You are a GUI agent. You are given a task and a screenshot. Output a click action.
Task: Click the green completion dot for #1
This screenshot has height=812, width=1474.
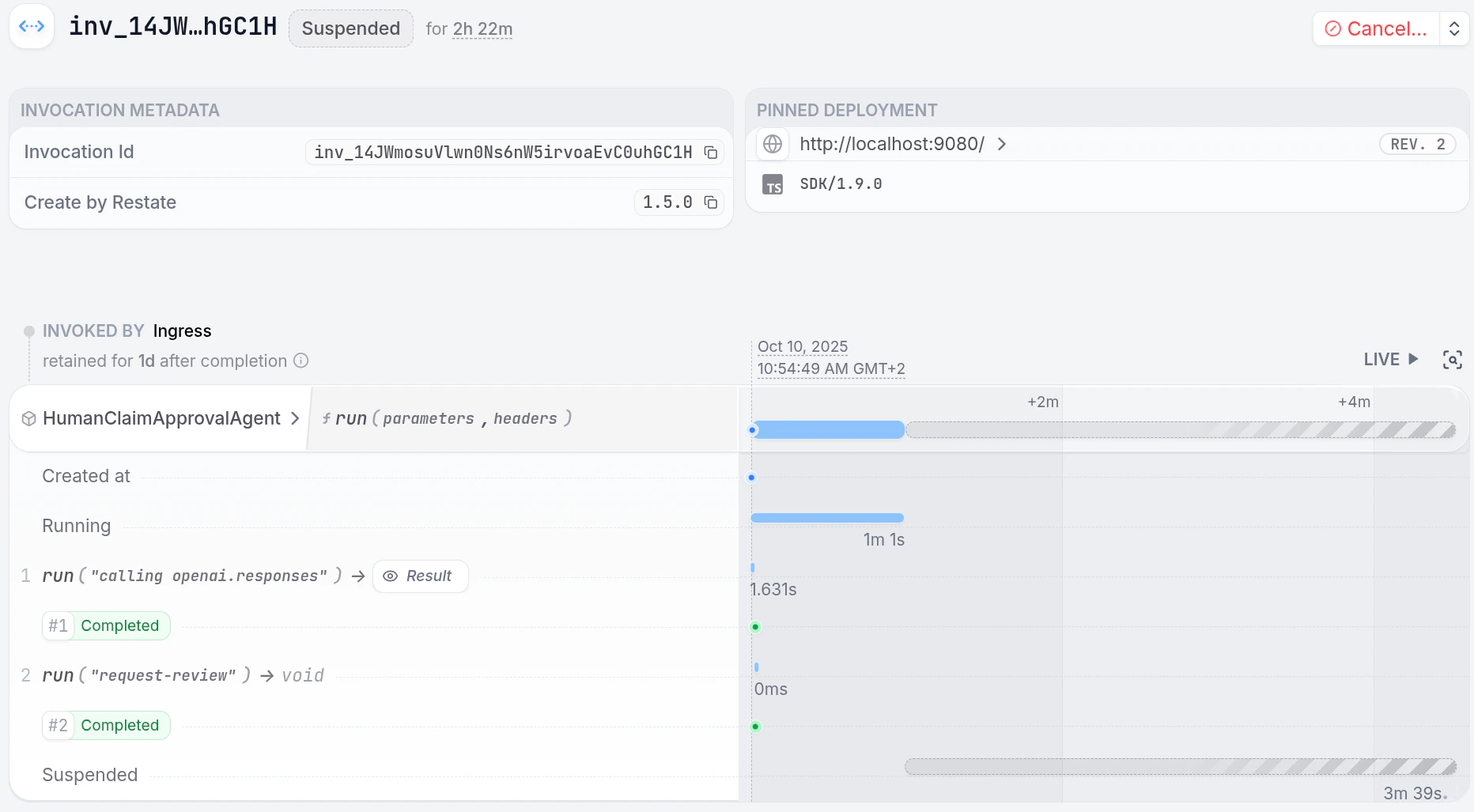pyautogui.click(x=755, y=627)
